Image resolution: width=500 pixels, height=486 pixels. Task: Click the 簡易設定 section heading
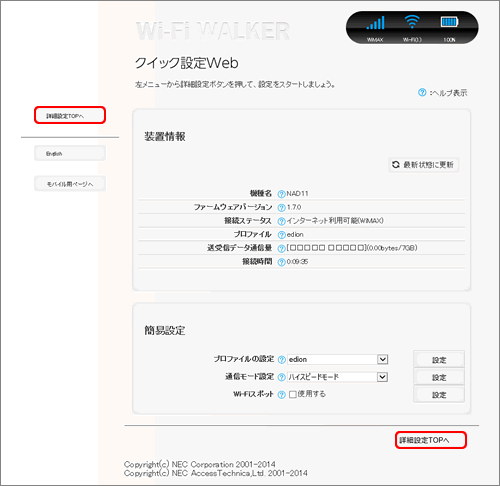pos(165,330)
